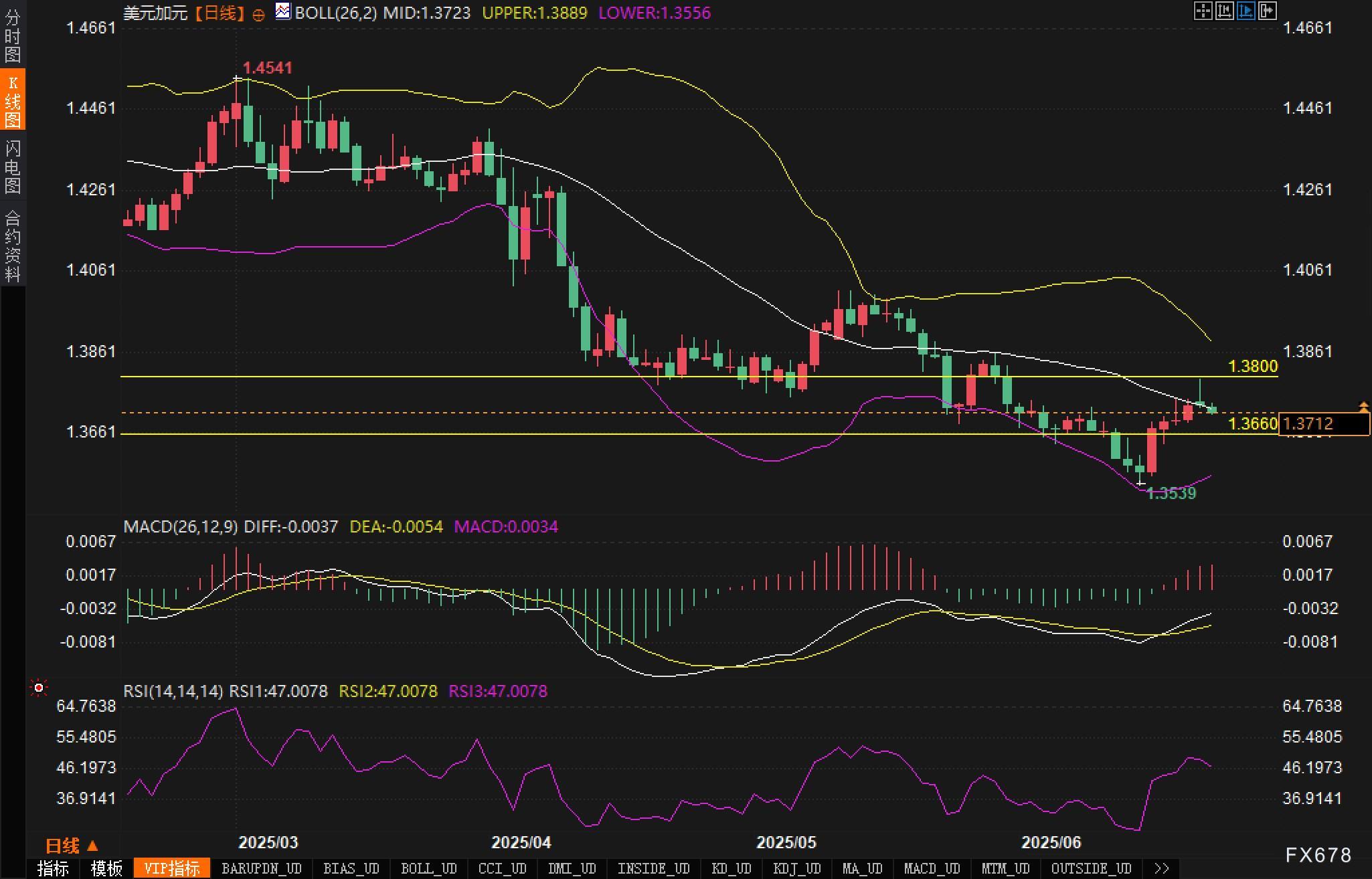Open the 闪电图 sidebar view

[13, 167]
